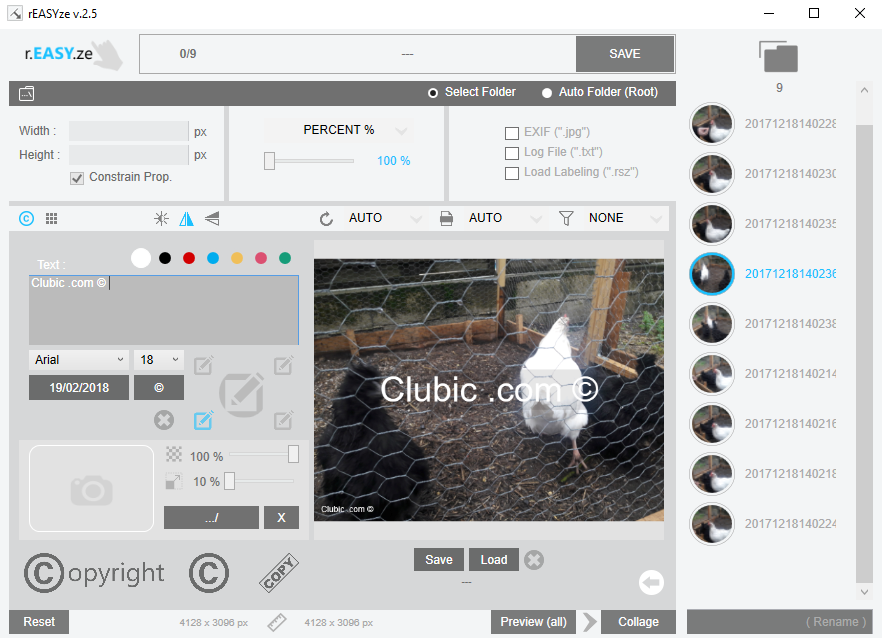Image resolution: width=882 pixels, height=638 pixels.
Task: Pick the red text color swatch
Action: pos(189,258)
